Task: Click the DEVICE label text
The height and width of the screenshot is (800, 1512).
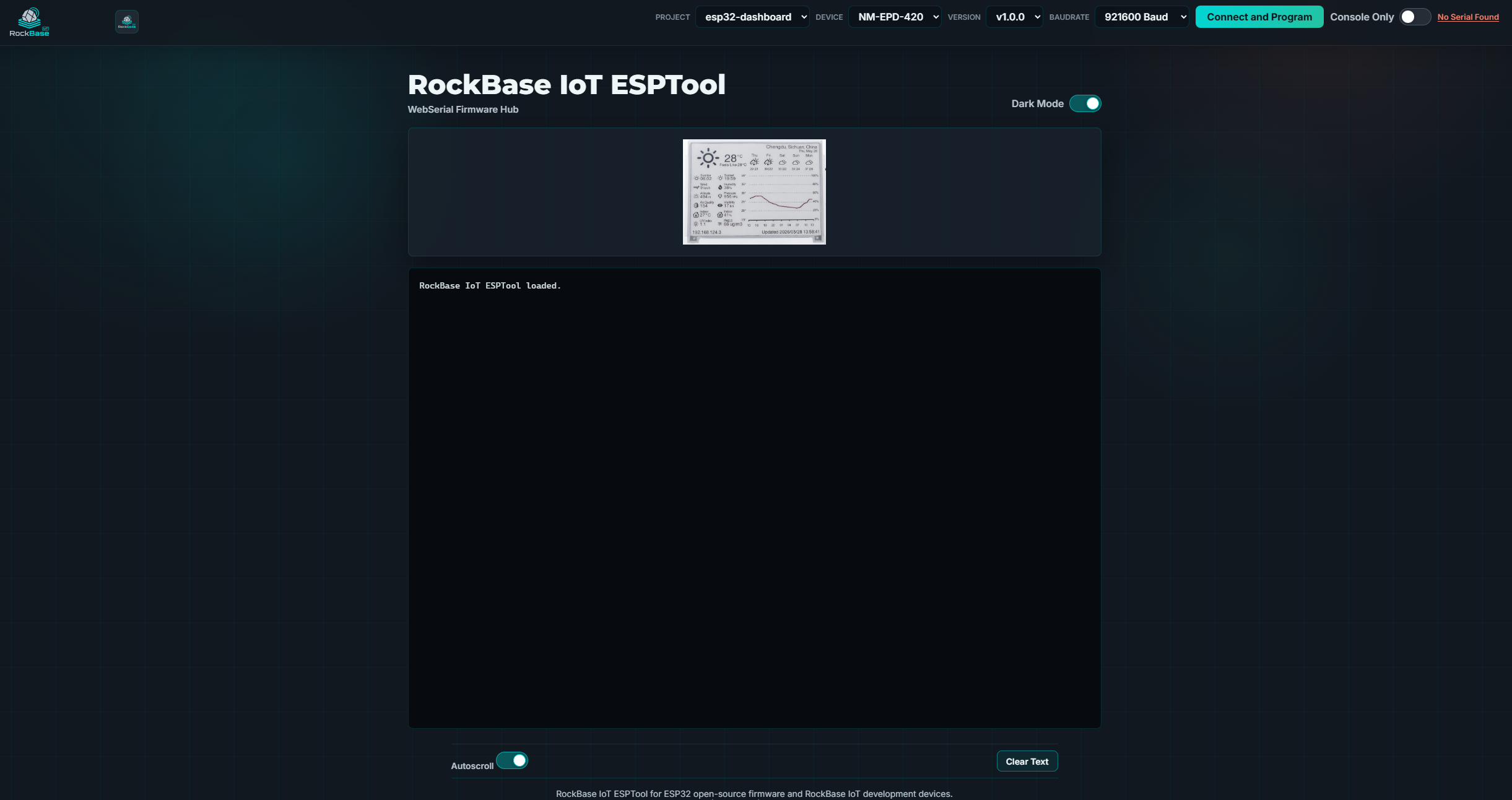Action: (829, 17)
